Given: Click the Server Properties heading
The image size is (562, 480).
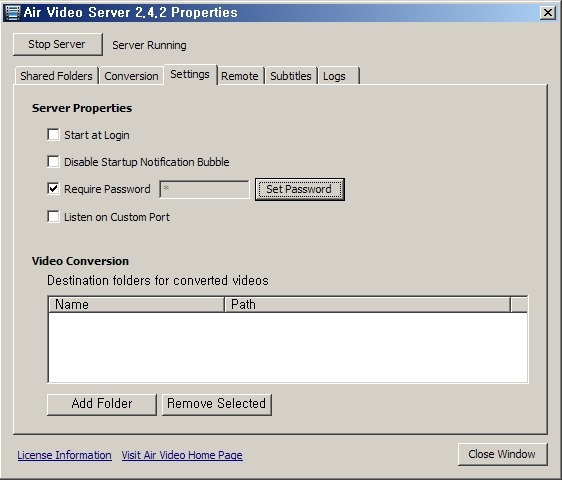Looking at the screenshot, I should (x=82, y=108).
